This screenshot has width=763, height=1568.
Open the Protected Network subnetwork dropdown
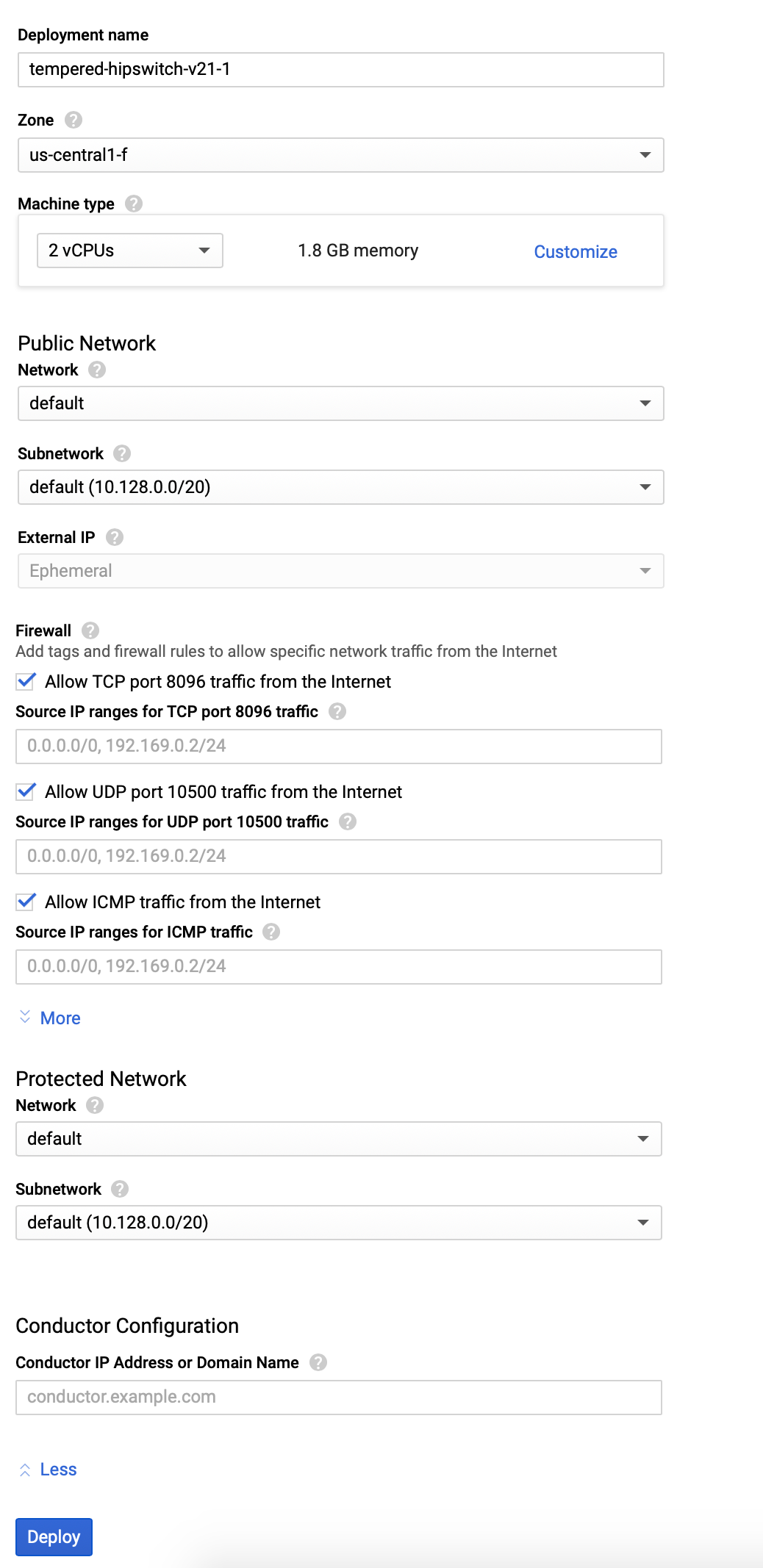click(338, 1223)
